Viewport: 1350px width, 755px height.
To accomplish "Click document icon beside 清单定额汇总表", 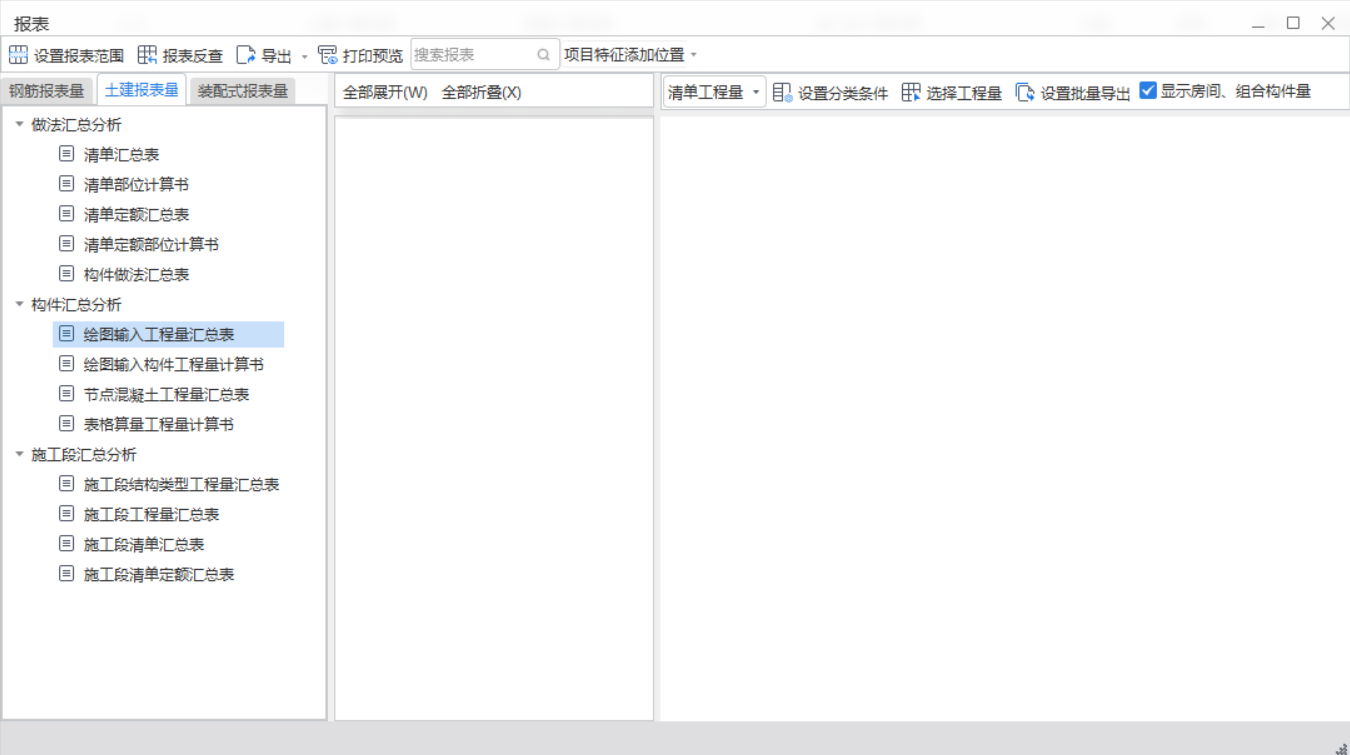I will pos(66,214).
